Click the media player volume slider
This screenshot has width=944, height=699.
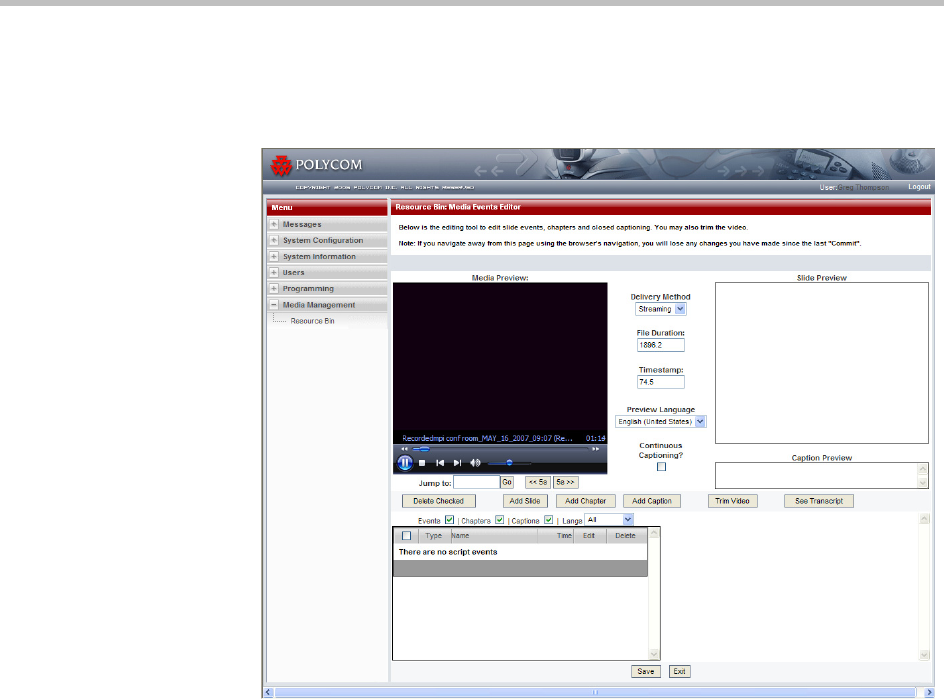(x=509, y=463)
